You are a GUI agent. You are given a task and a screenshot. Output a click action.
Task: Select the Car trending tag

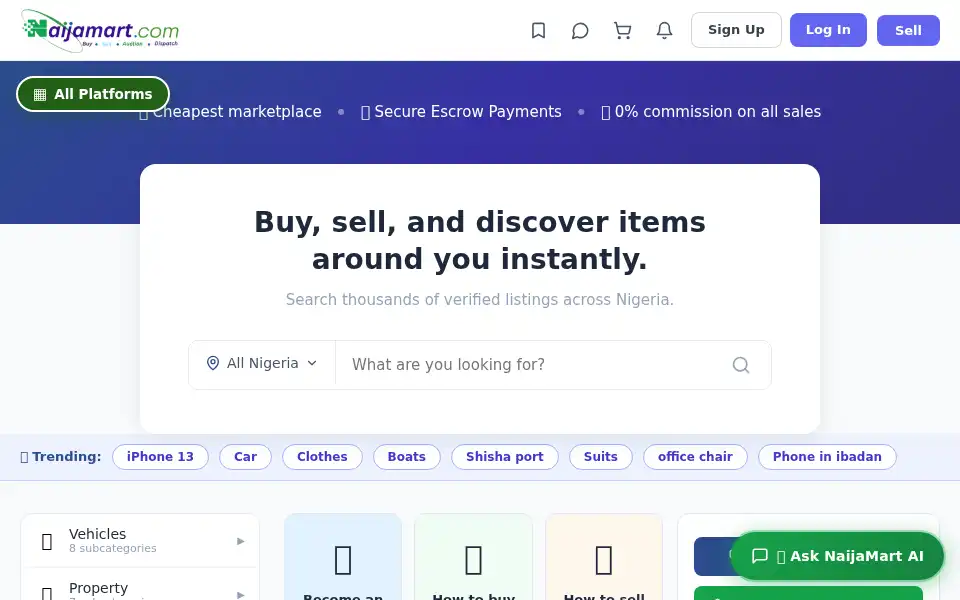[x=246, y=457]
